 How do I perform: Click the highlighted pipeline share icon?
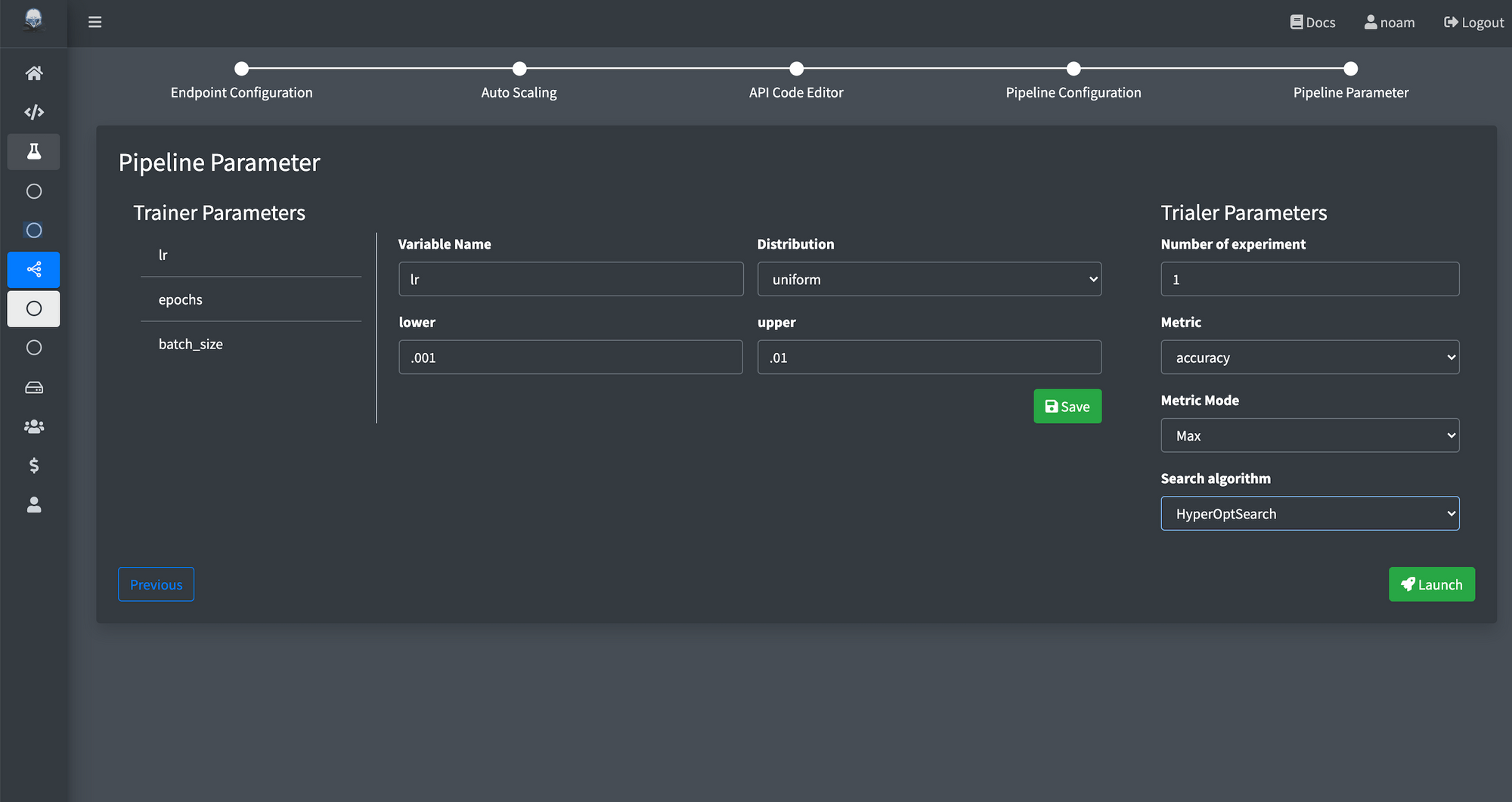(x=33, y=269)
